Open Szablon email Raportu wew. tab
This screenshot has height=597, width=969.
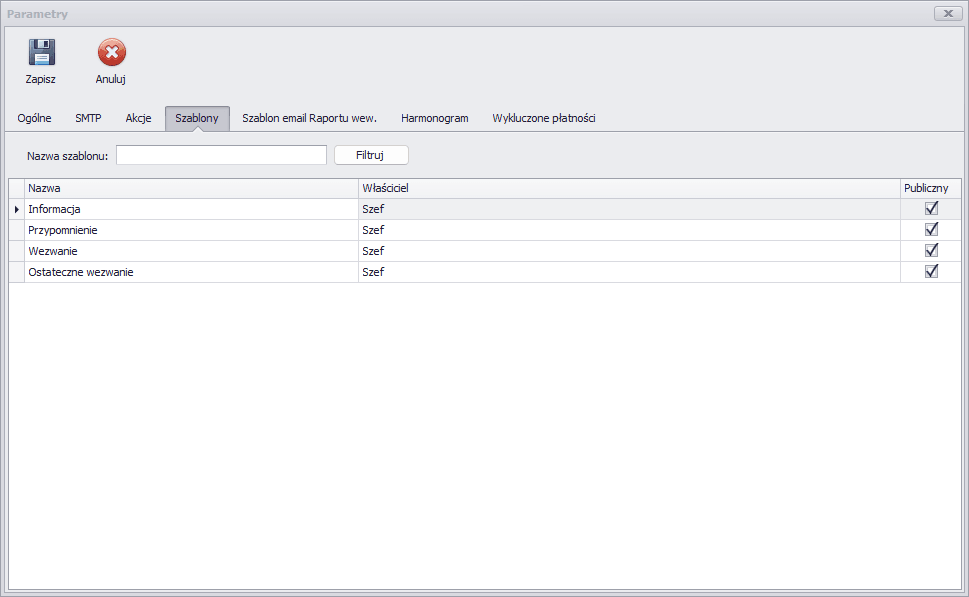[309, 118]
